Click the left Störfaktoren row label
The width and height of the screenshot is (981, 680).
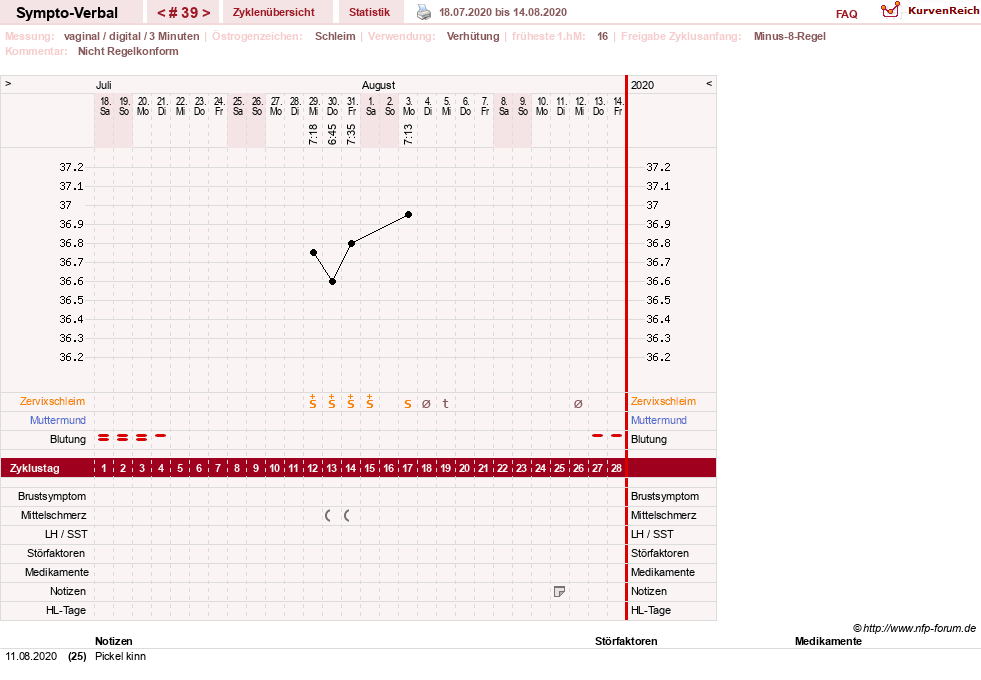[56, 553]
